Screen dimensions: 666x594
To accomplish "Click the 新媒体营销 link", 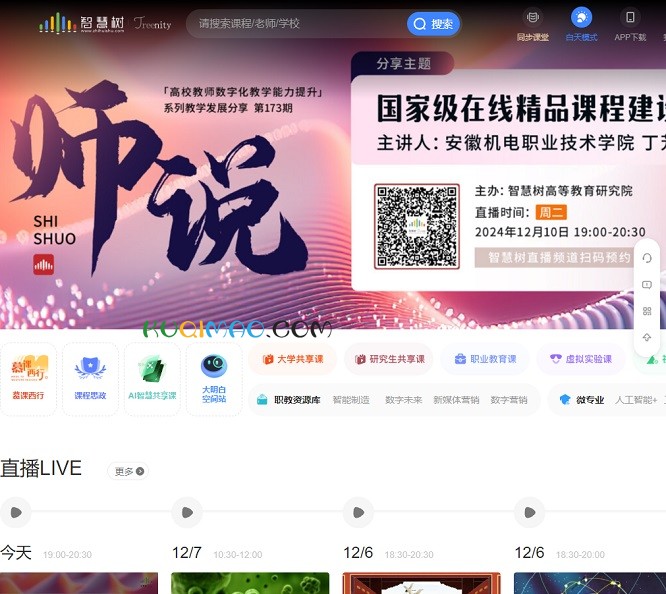I will (x=456, y=400).
